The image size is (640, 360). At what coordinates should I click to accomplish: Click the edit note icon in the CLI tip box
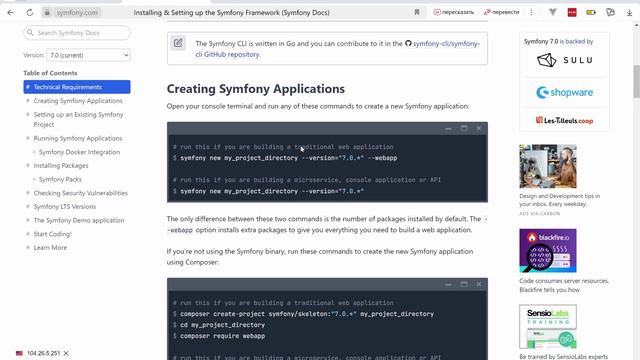pyautogui.click(x=178, y=43)
